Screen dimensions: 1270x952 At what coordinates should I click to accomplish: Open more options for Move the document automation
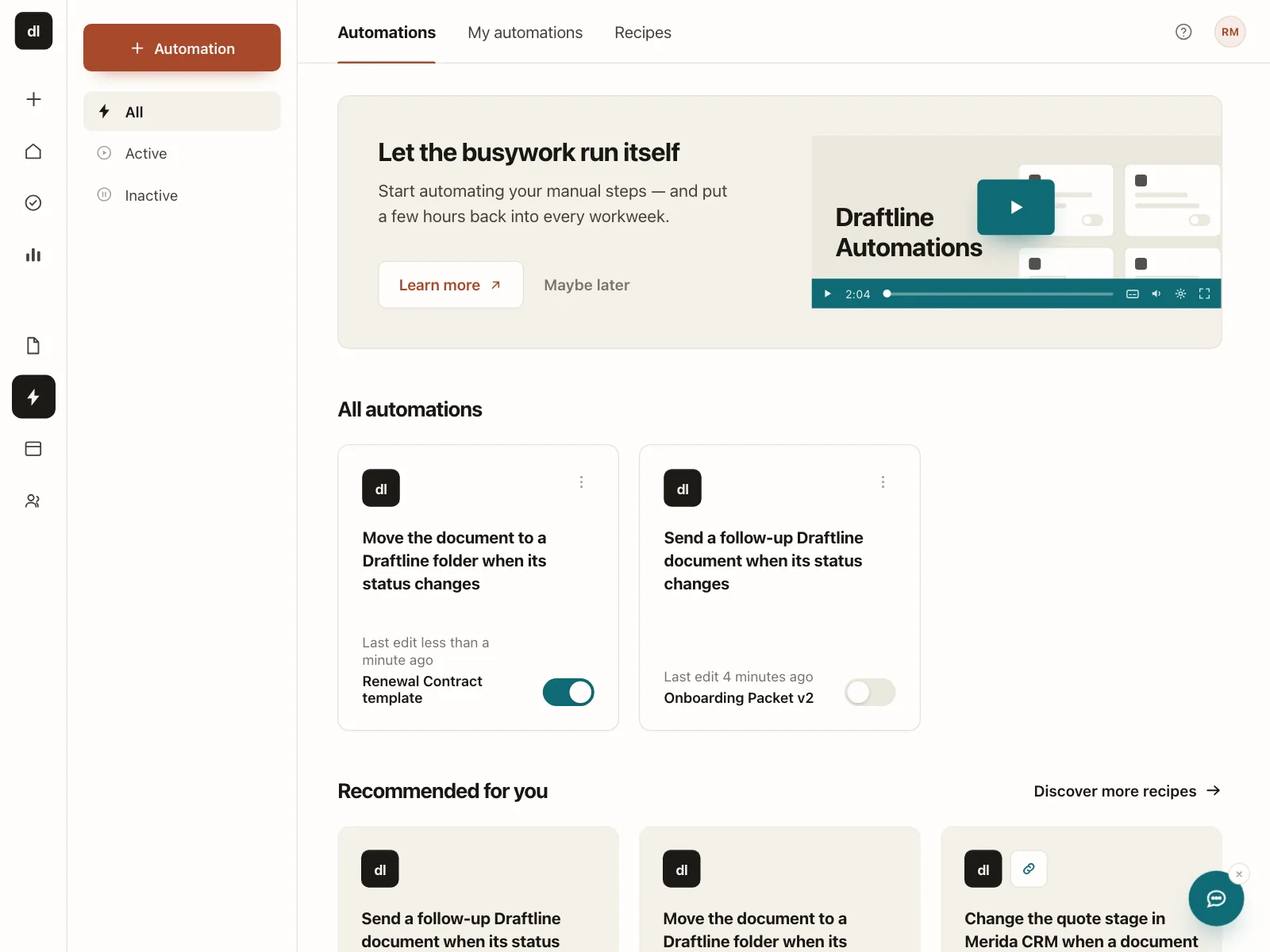tap(581, 482)
